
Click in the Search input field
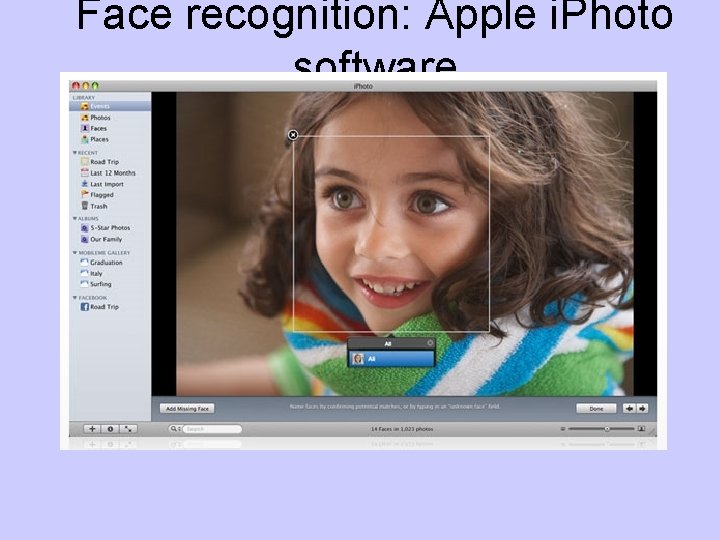click(212, 429)
